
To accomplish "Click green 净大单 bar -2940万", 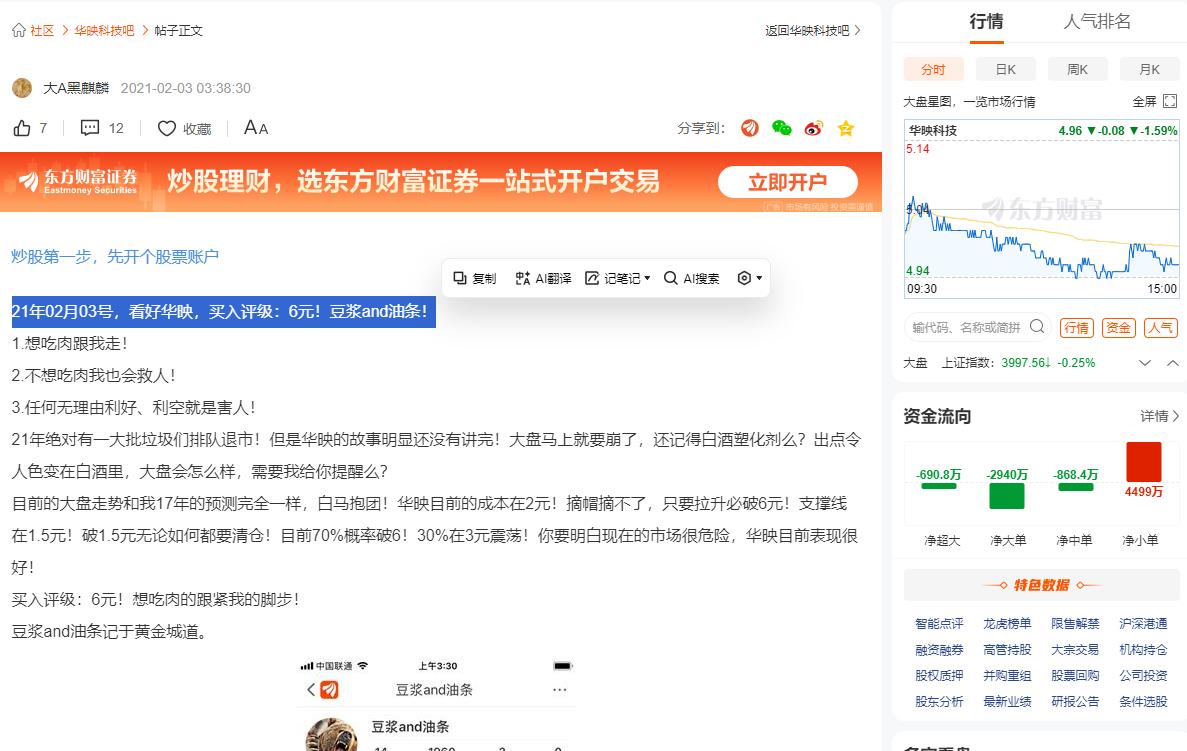I will coord(1007,496).
